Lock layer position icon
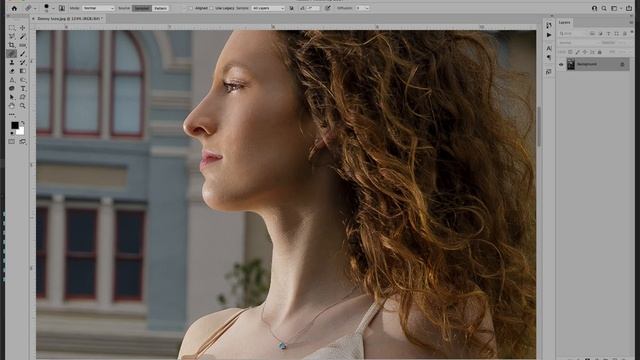640x360 pixels. point(585,52)
